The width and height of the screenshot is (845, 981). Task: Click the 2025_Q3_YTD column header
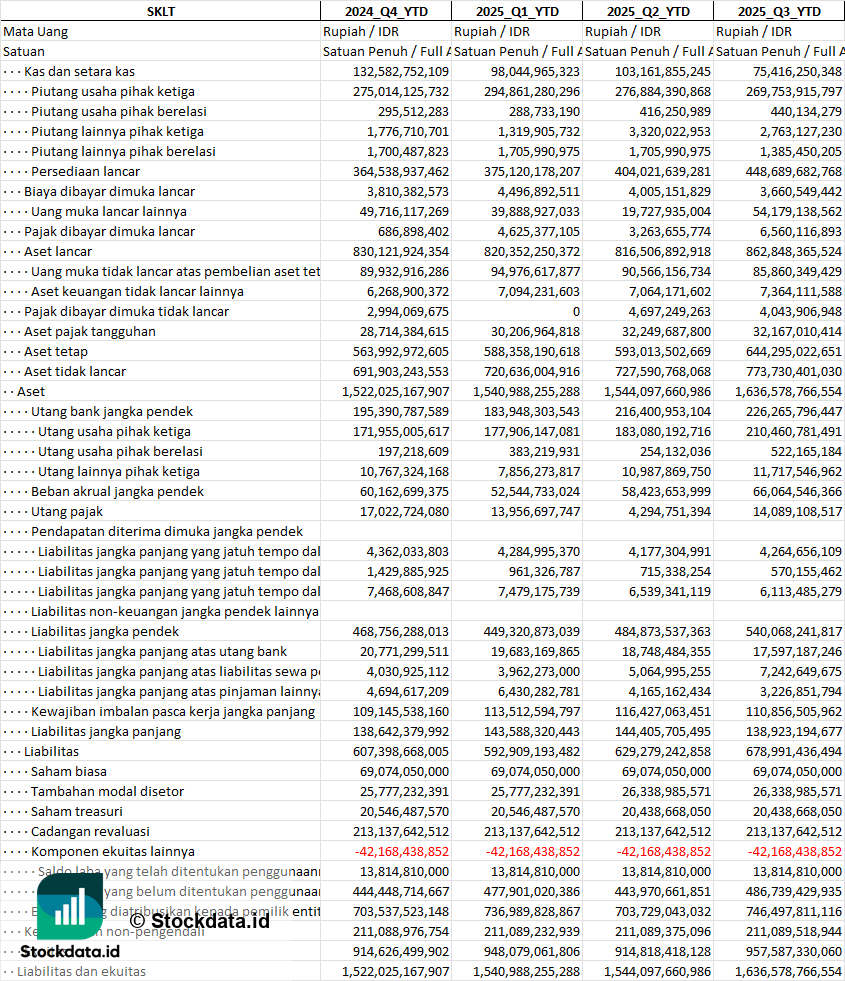[779, 11]
